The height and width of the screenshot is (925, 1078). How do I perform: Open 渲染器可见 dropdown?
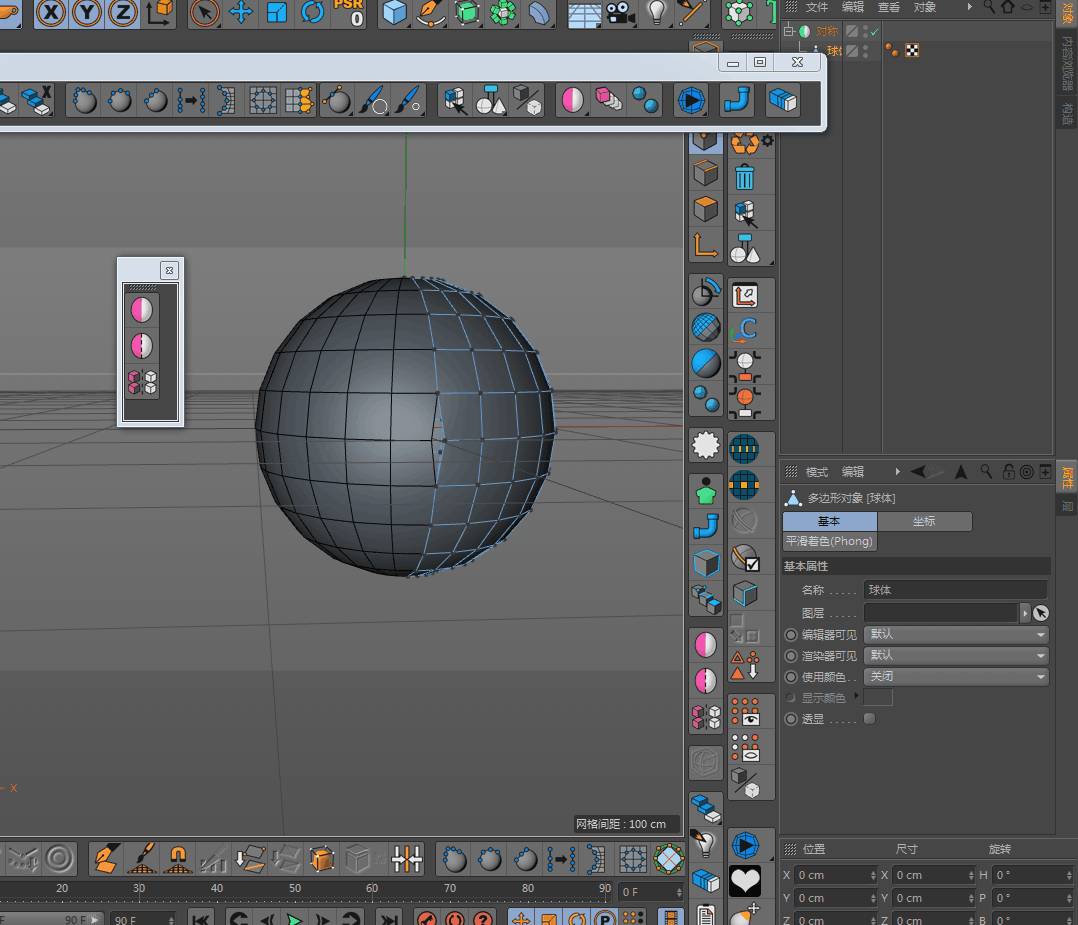click(956, 656)
